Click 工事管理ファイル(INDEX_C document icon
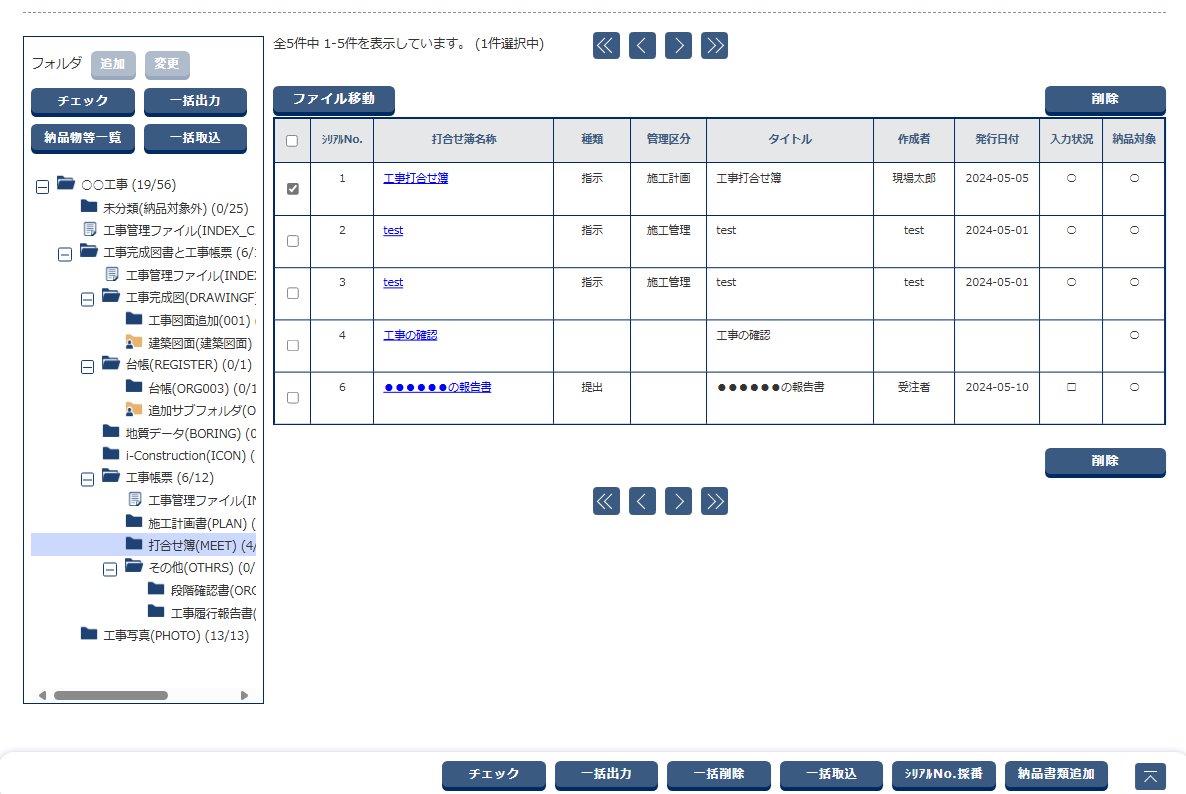The width and height of the screenshot is (1186, 794). coord(89,229)
